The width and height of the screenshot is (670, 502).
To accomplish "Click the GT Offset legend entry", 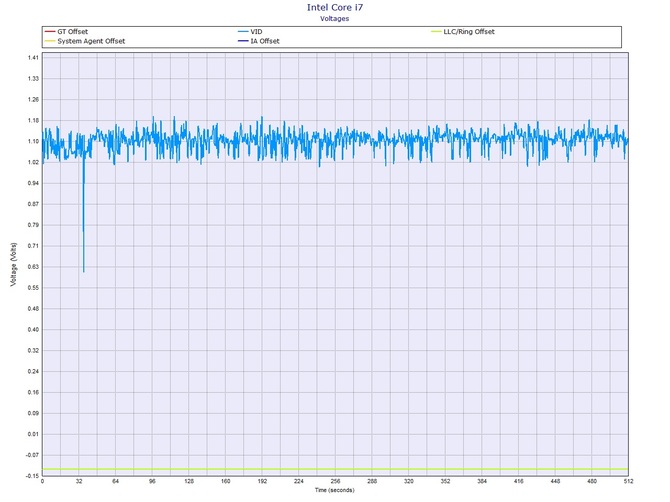I will (66, 32).
